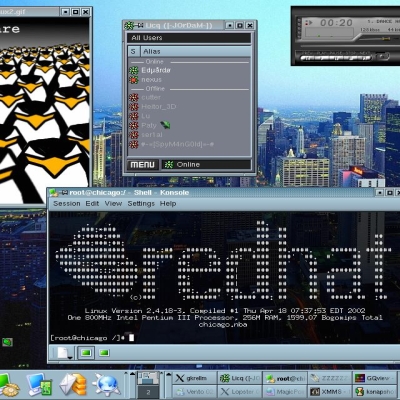Click the offline status icon beside serial
This screenshot has width=400, height=400.
point(134,135)
